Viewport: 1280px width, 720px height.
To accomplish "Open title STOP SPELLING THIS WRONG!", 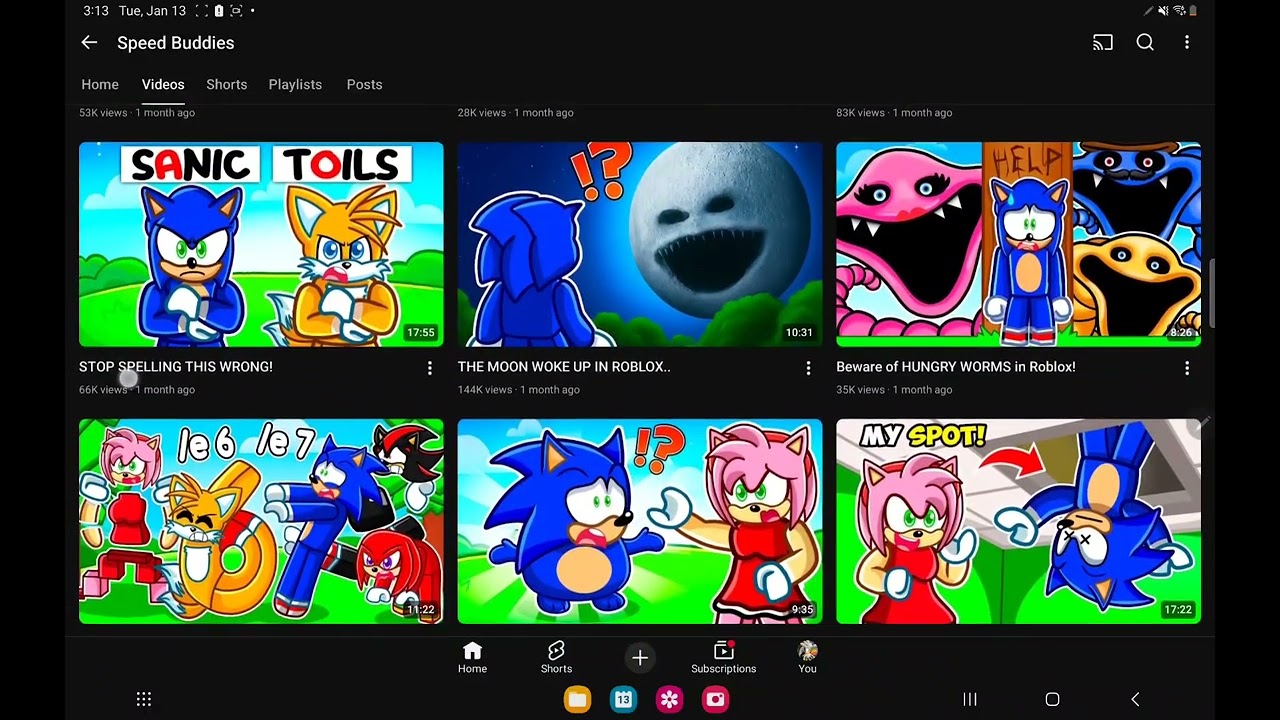I will point(176,367).
